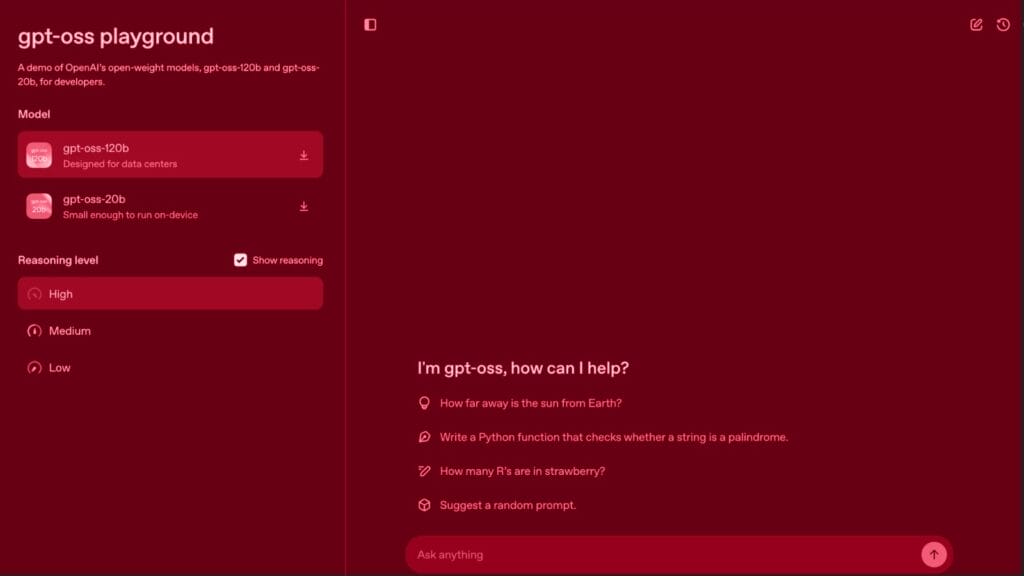Download the gpt-oss-120b model
The height and width of the screenshot is (576, 1024).
[304, 155]
